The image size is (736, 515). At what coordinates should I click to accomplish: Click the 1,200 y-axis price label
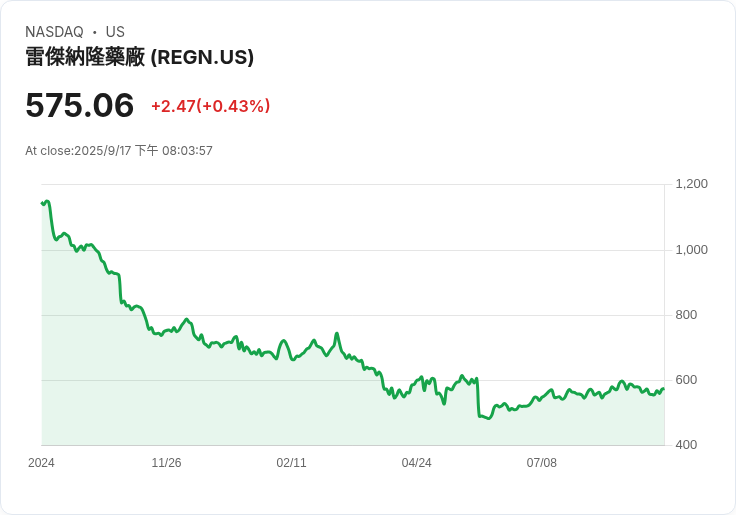point(691,184)
